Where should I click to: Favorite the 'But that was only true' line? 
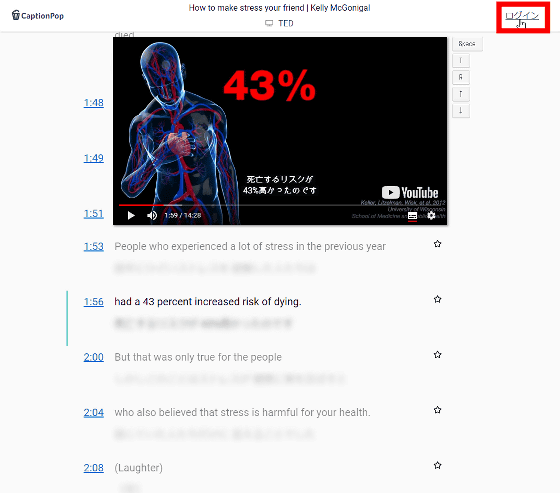coord(438,355)
